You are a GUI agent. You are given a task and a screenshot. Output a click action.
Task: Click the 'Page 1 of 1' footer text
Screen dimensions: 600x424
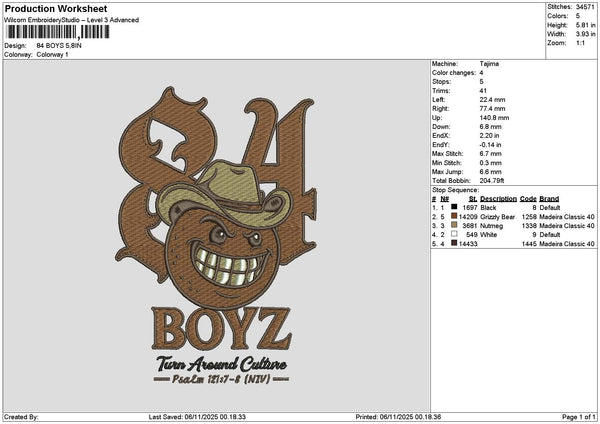click(x=579, y=417)
